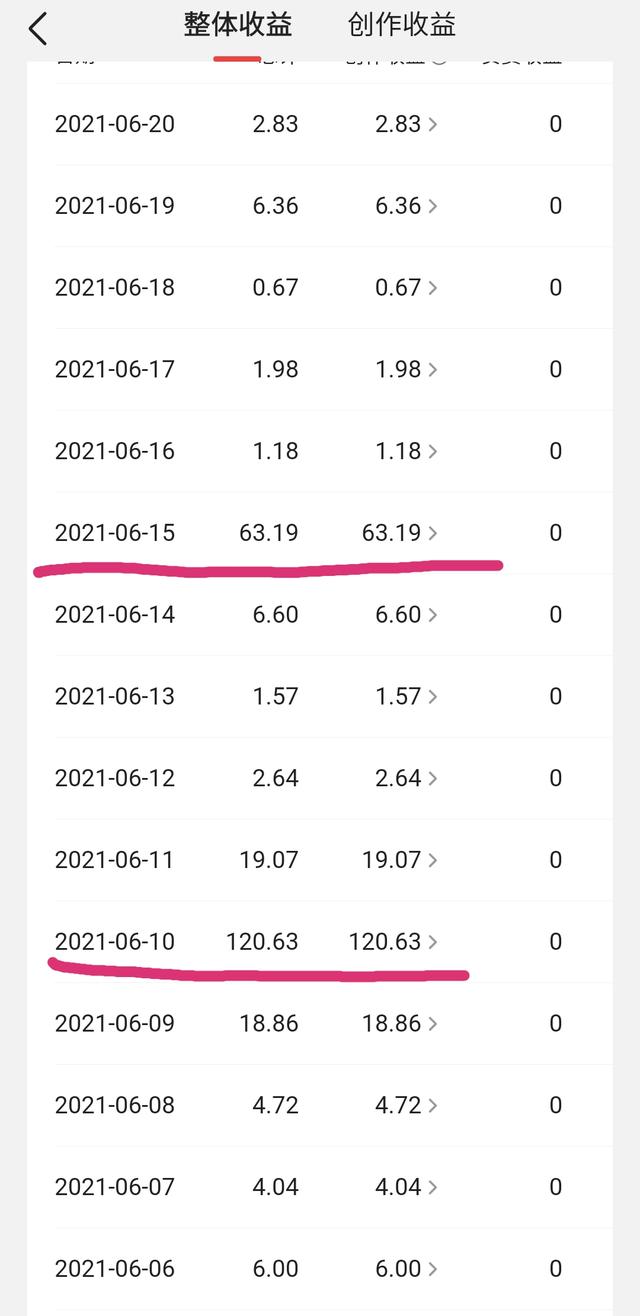The width and height of the screenshot is (640, 1316).
Task: Click the chevron next to 120.63
Action: pos(432,942)
